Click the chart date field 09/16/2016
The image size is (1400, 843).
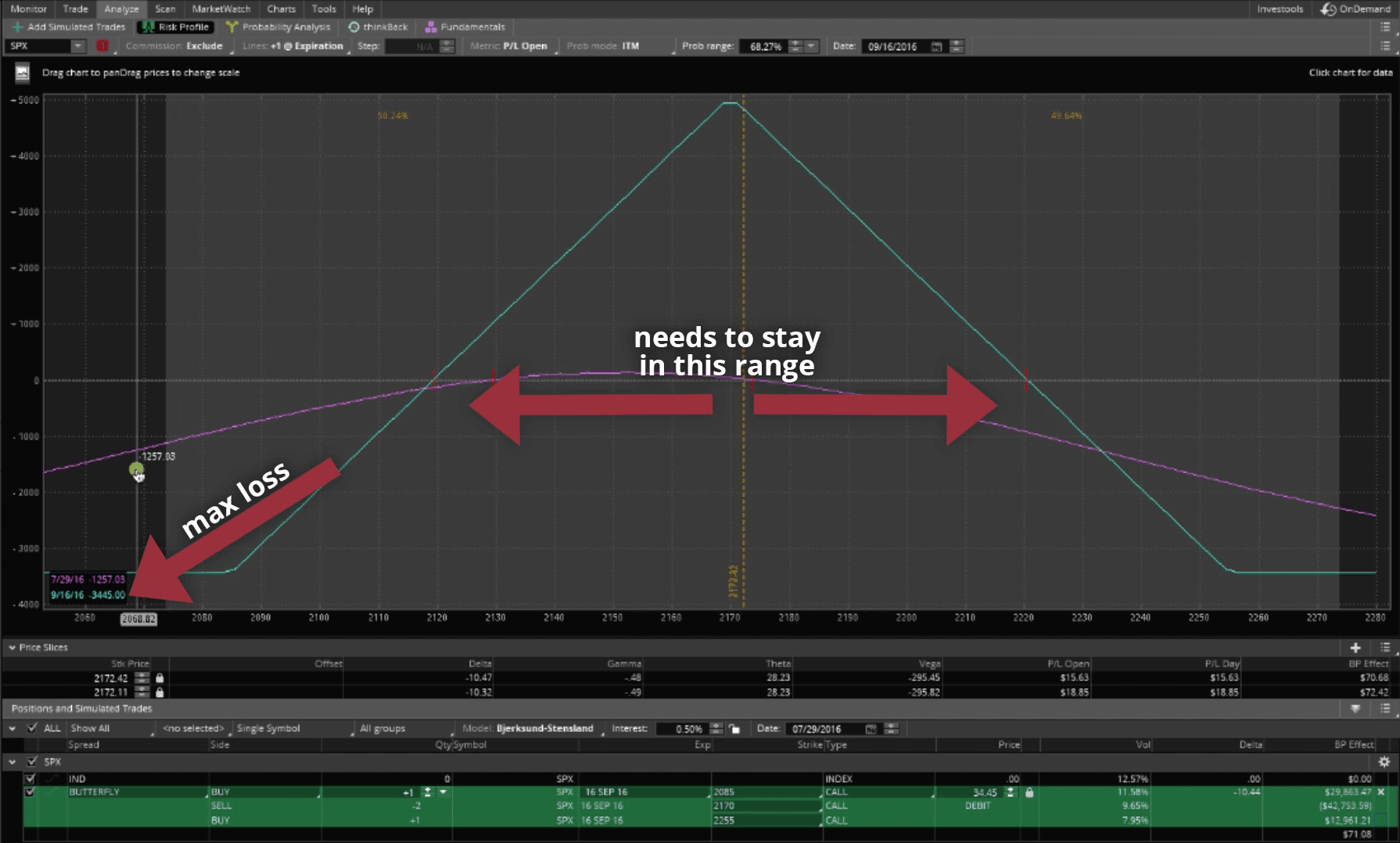pyautogui.click(x=895, y=46)
